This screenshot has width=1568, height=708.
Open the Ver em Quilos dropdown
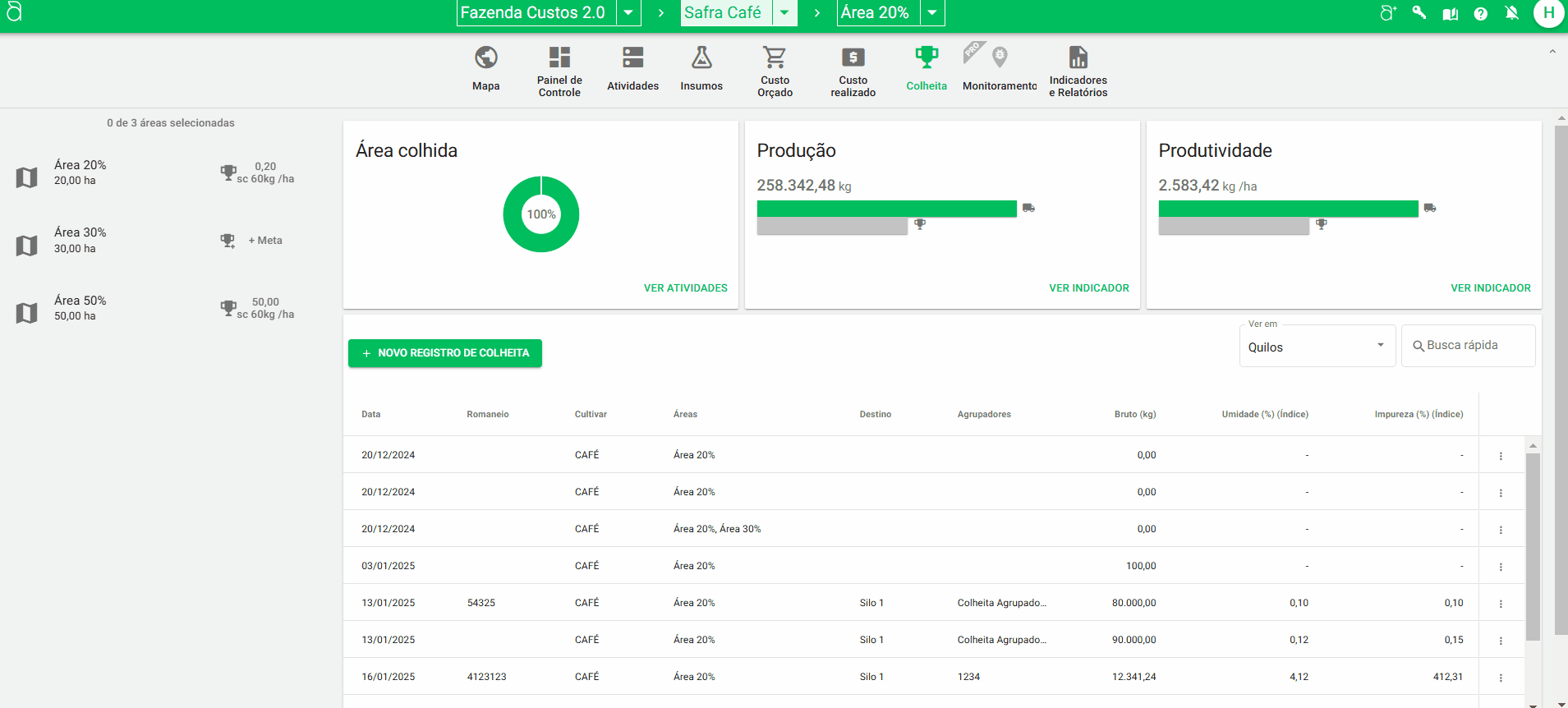coord(1316,347)
